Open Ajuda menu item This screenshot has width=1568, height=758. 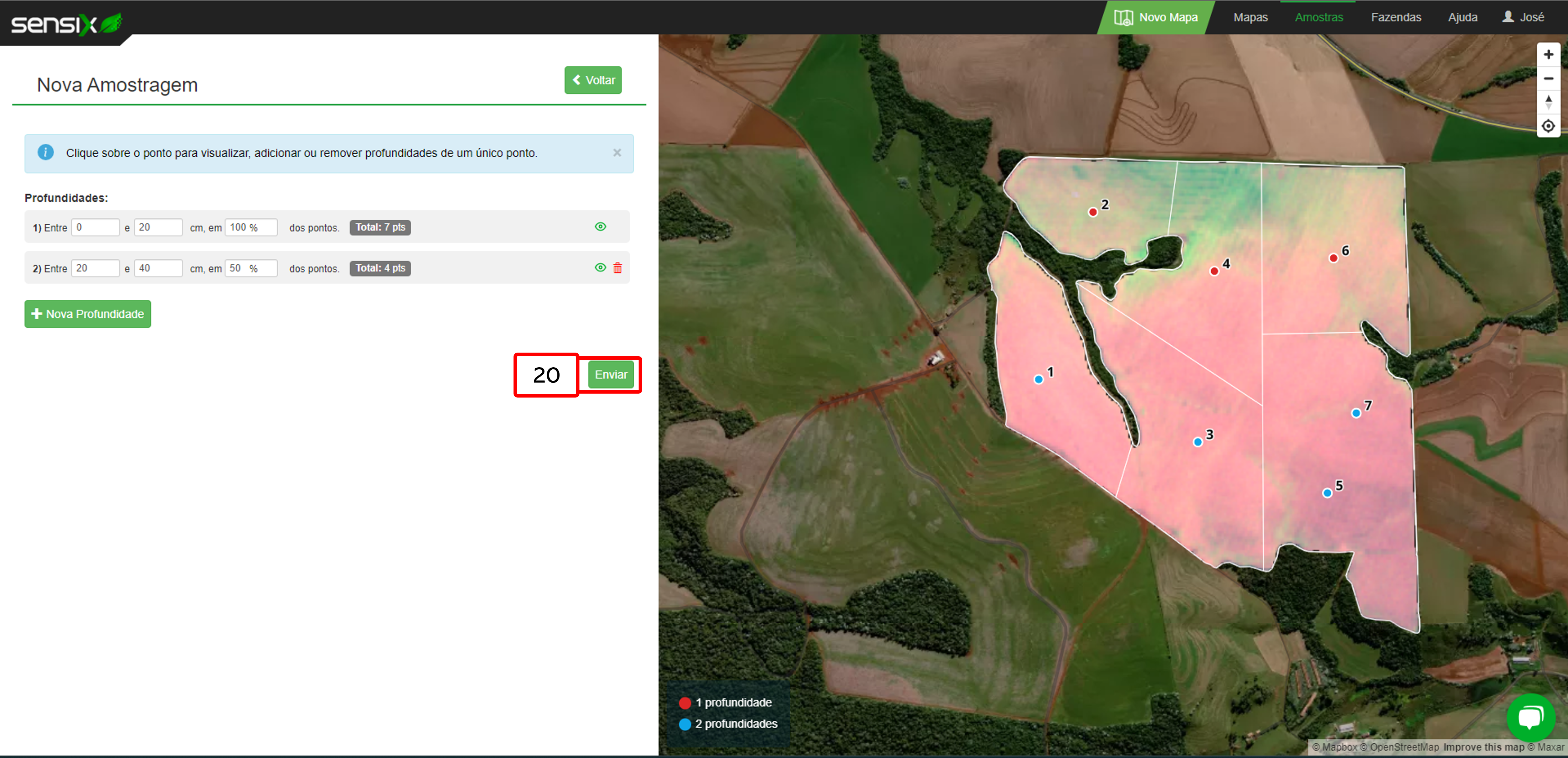(1462, 17)
